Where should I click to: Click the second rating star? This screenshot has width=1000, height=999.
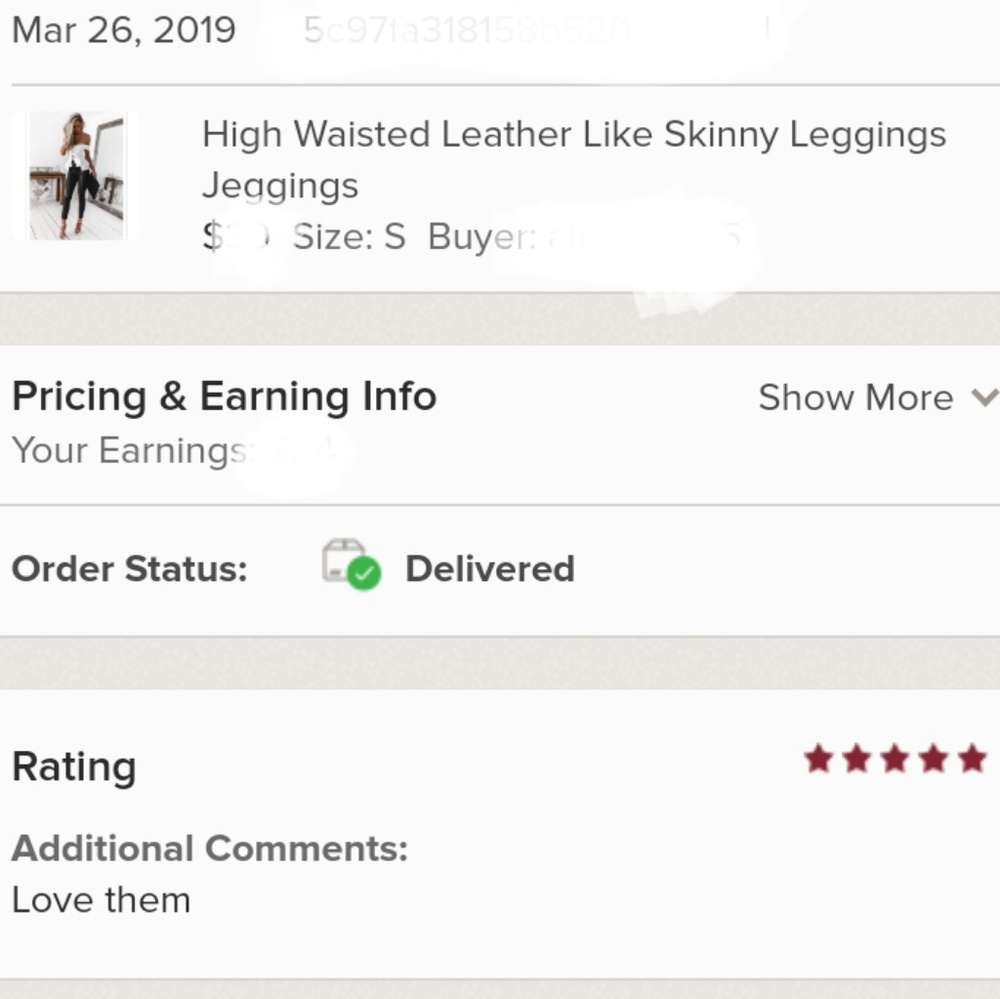pyautogui.click(x=856, y=760)
